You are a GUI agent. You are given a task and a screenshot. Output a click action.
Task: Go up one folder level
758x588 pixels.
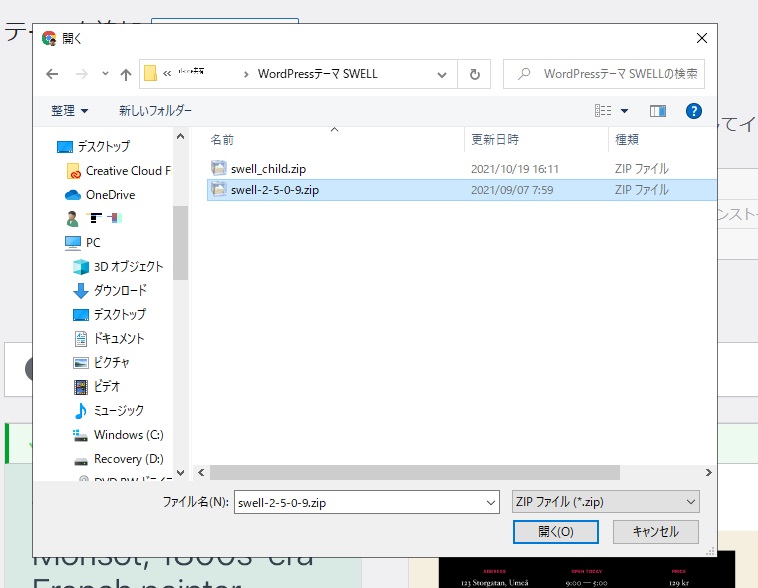126,74
